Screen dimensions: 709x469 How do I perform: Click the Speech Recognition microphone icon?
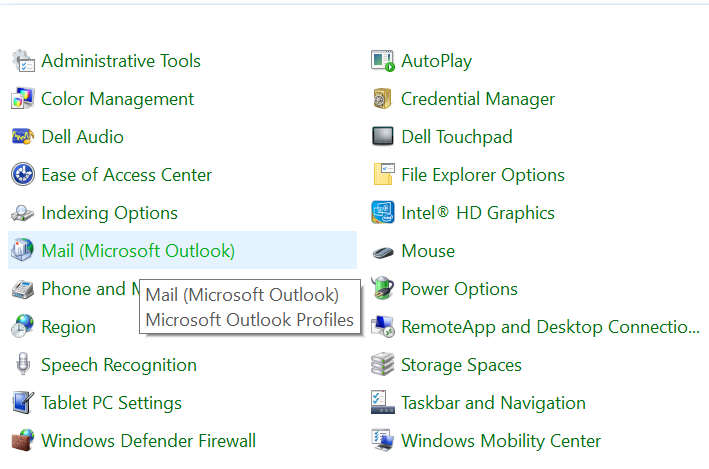[x=23, y=365]
